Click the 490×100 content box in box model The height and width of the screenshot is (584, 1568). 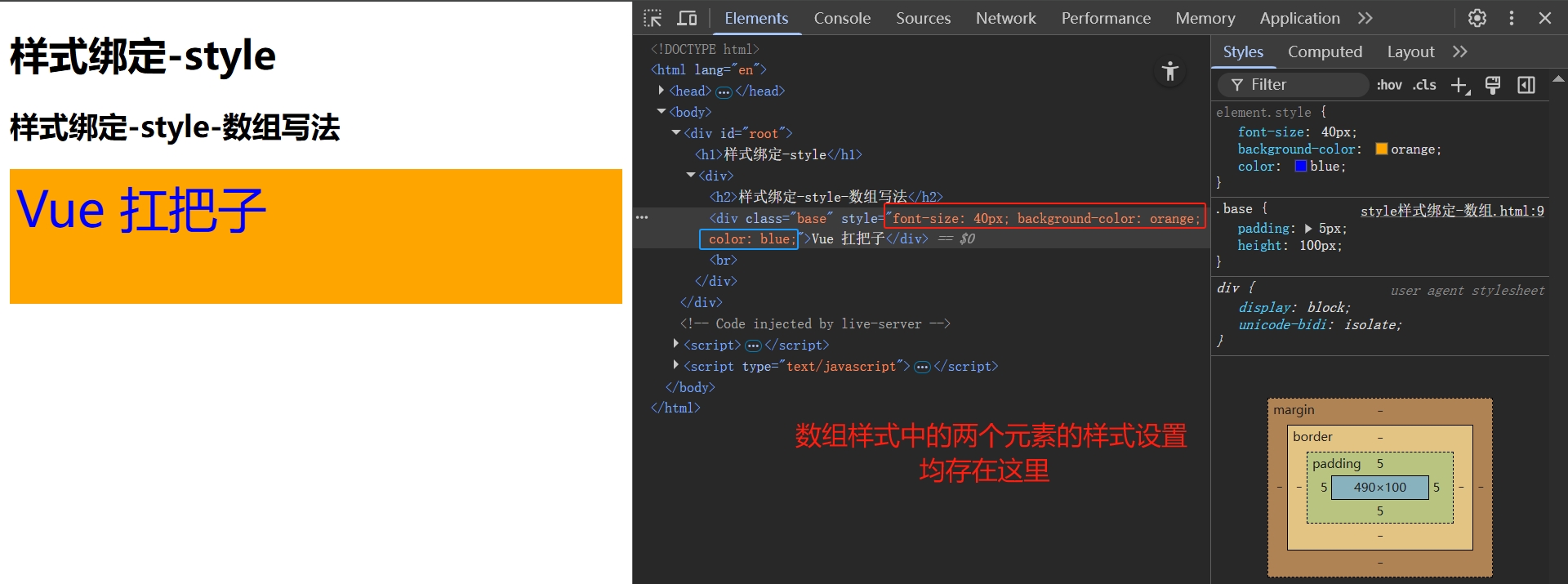[x=1379, y=488]
